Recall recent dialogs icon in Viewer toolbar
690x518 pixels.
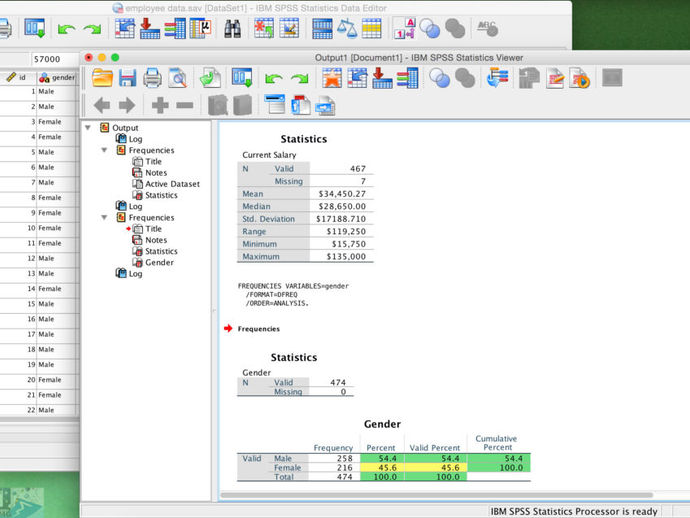click(x=242, y=78)
